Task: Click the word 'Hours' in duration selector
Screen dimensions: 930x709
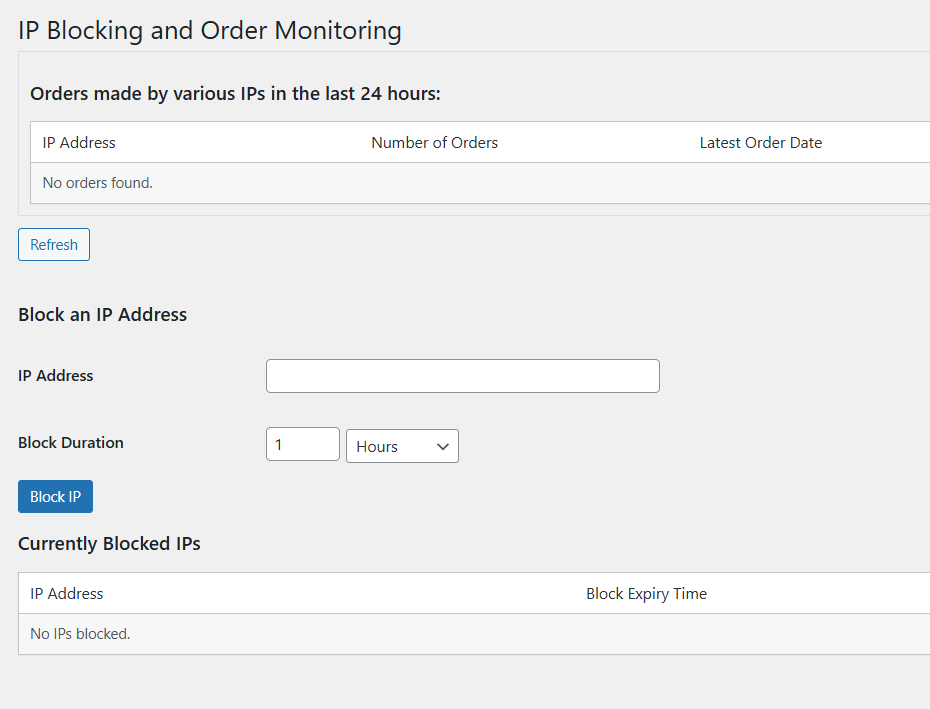Action: pyautogui.click(x=377, y=447)
